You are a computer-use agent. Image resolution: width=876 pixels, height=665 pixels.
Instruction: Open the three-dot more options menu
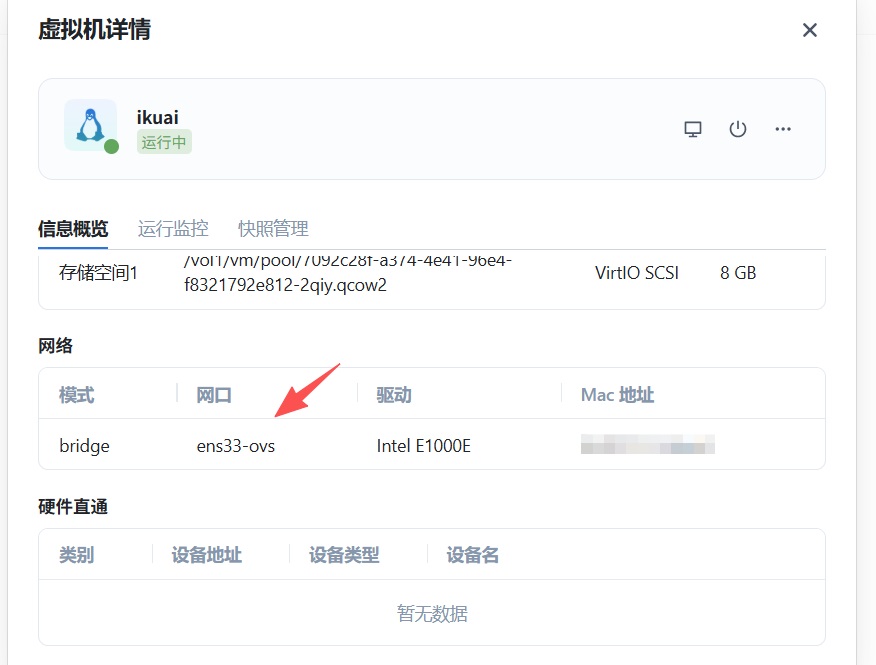(783, 129)
